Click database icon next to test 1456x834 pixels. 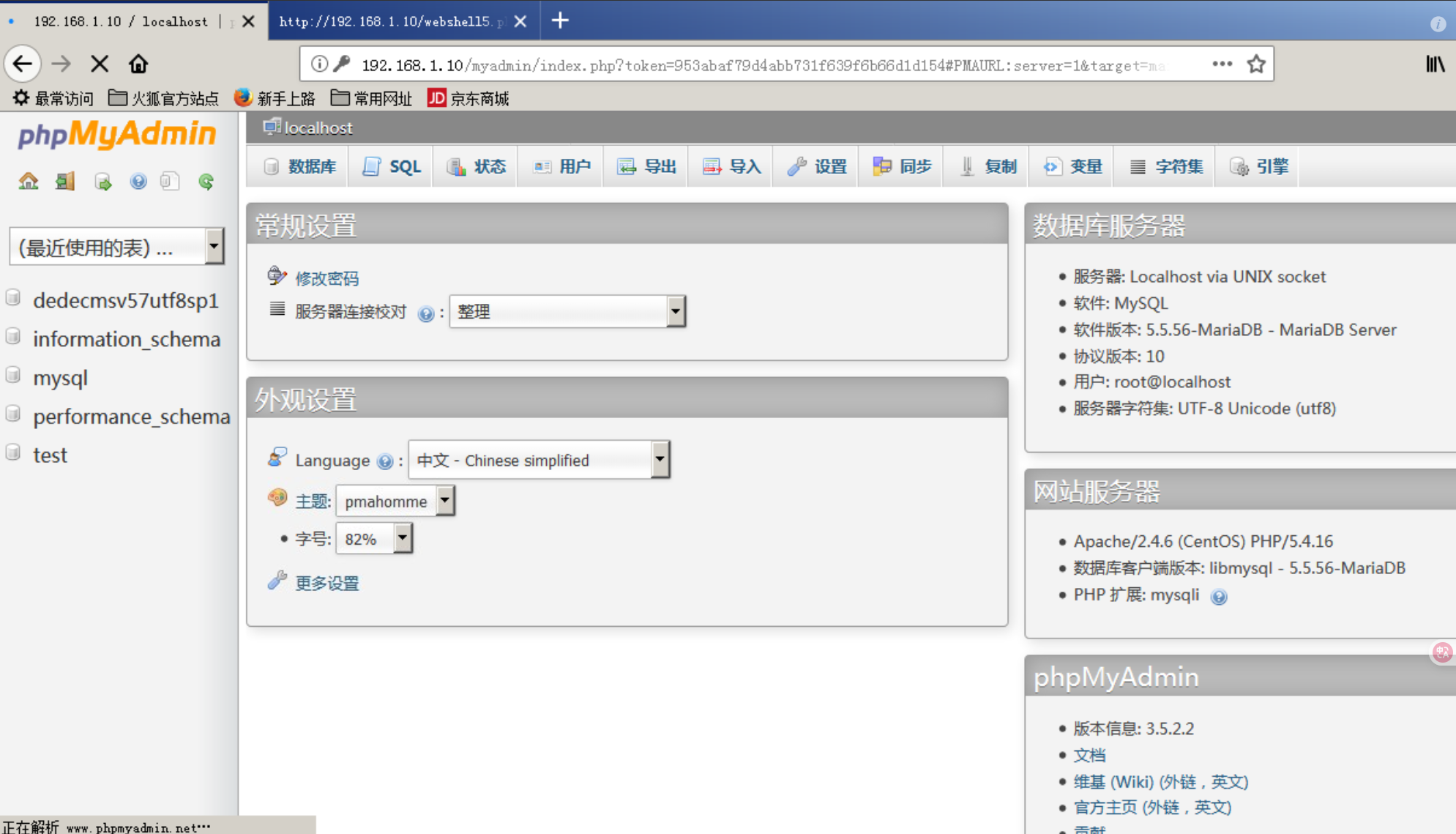point(13,453)
